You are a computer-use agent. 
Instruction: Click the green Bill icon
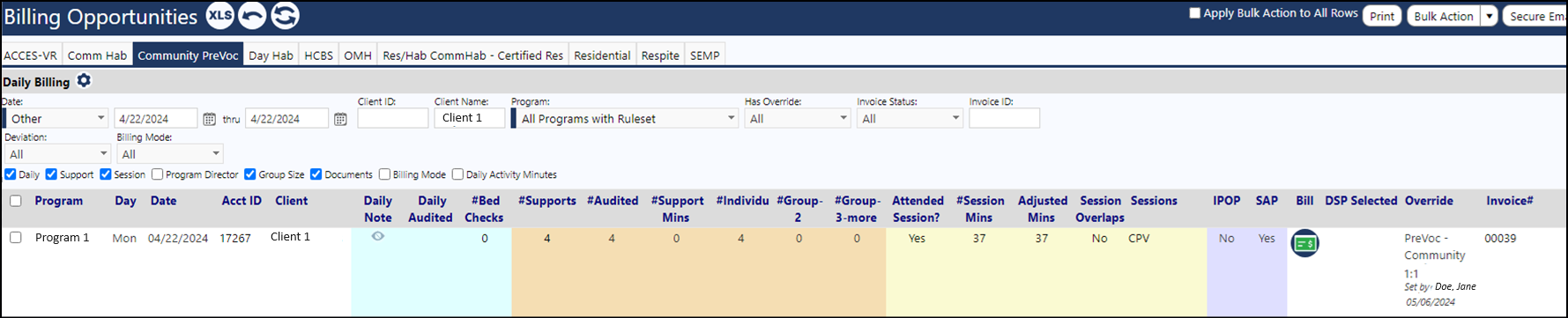(1304, 243)
